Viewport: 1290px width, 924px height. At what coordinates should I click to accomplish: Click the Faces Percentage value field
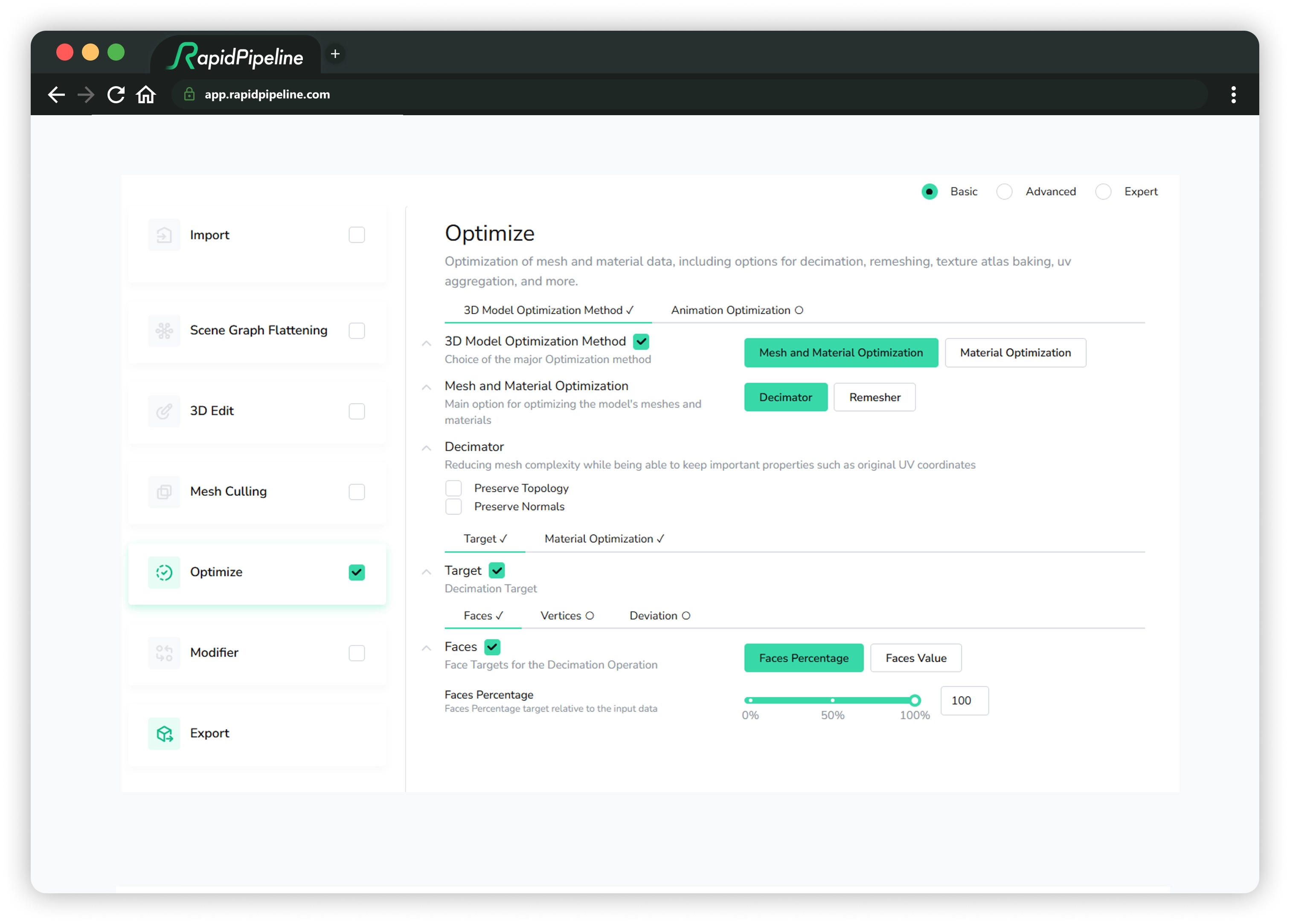pos(965,701)
